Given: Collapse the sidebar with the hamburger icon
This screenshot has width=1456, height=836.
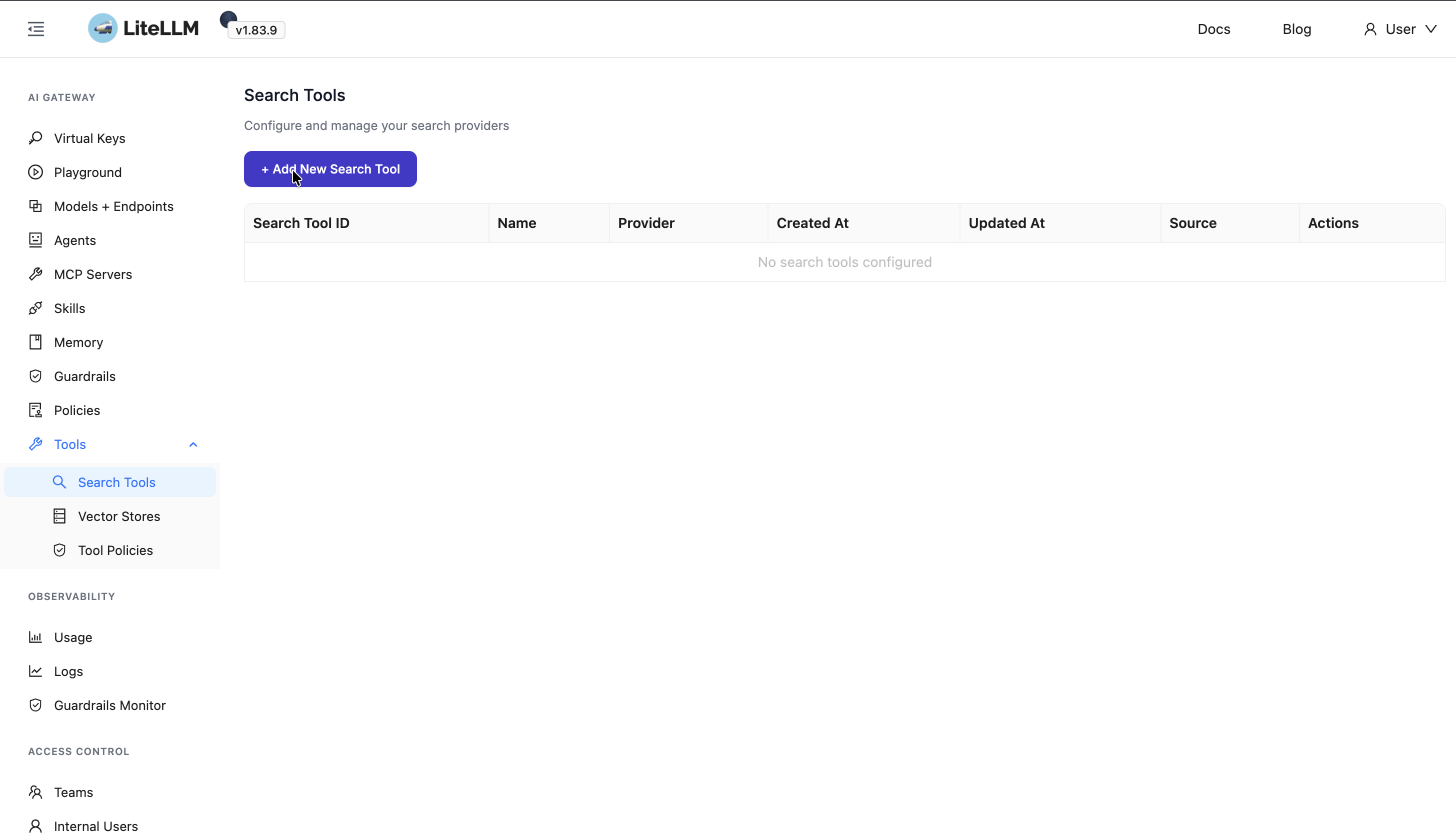Looking at the screenshot, I should coord(35,28).
